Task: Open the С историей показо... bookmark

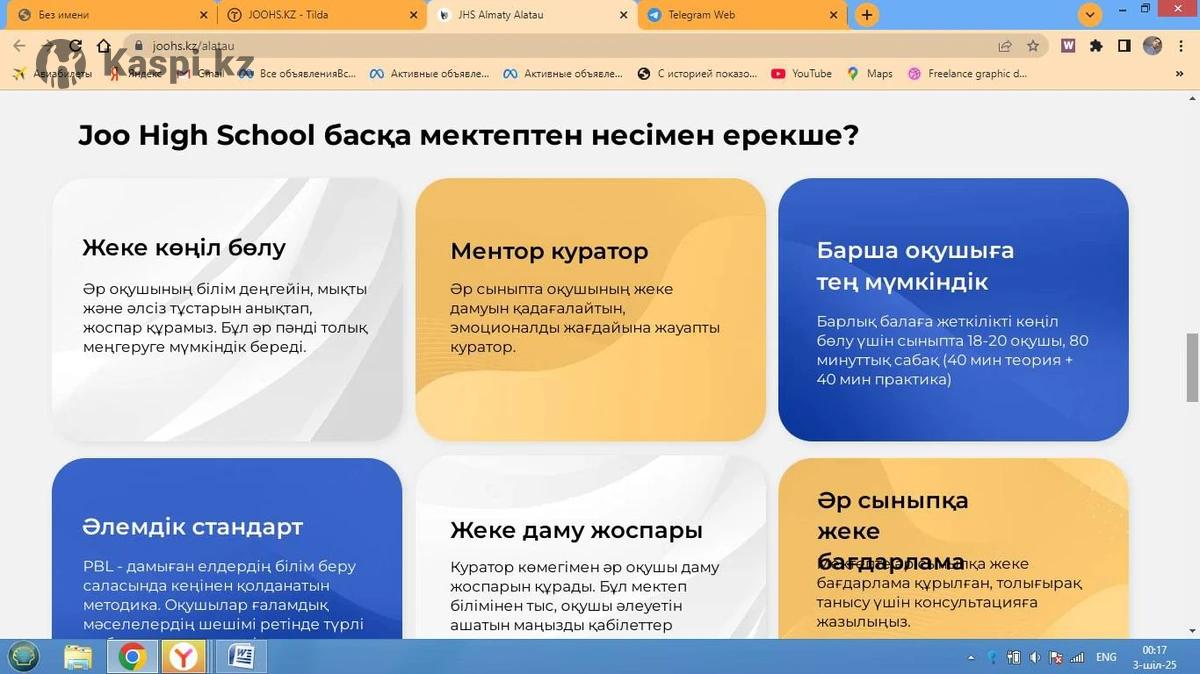Action: click(698, 74)
